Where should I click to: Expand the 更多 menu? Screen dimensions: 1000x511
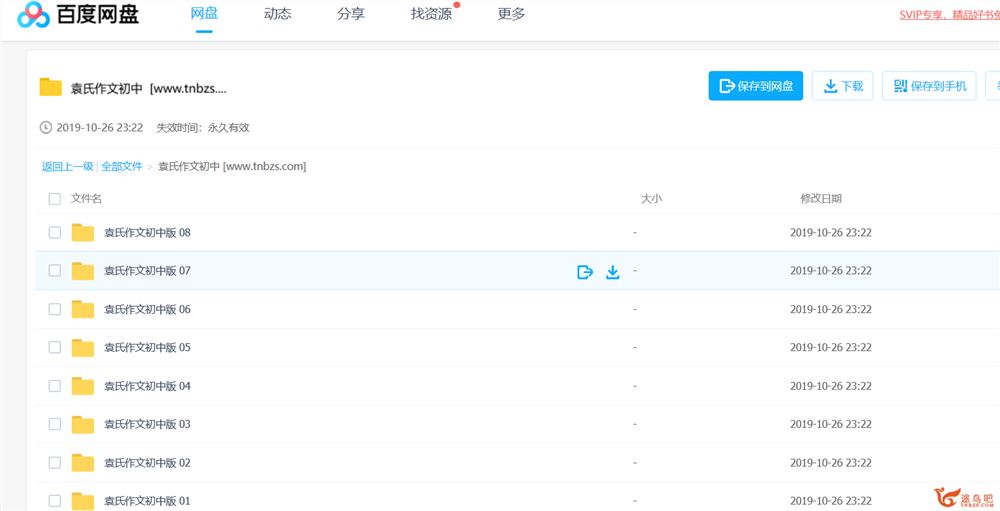[511, 14]
